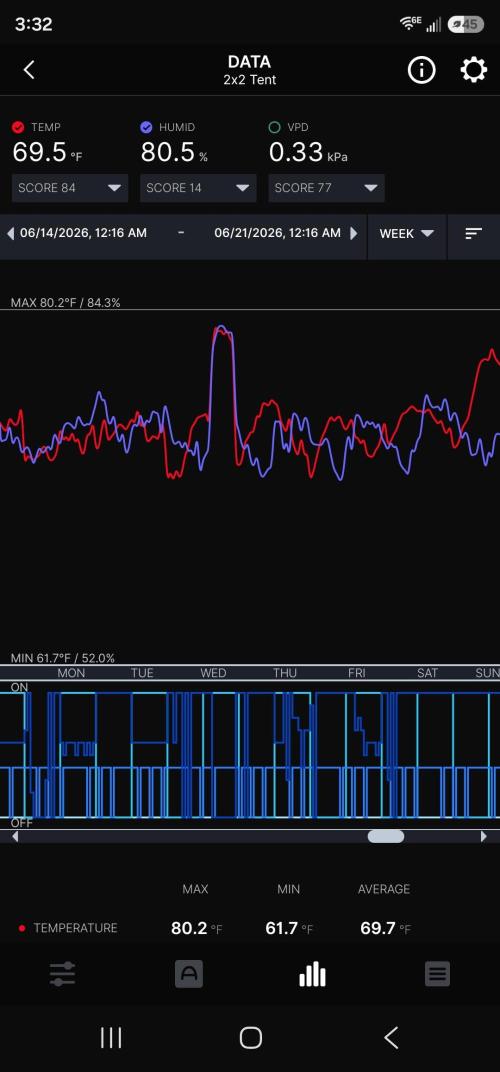Select start date 06/14/2026, 12:16 AM
This screenshot has width=500, height=1072.
coord(83,233)
